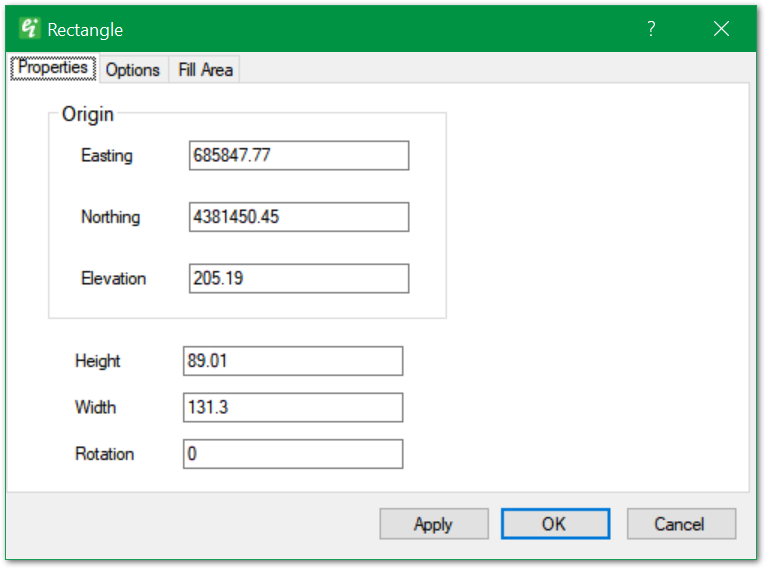The height and width of the screenshot is (569, 766).
Task: Cancel the rectangle edits
Action: click(680, 524)
